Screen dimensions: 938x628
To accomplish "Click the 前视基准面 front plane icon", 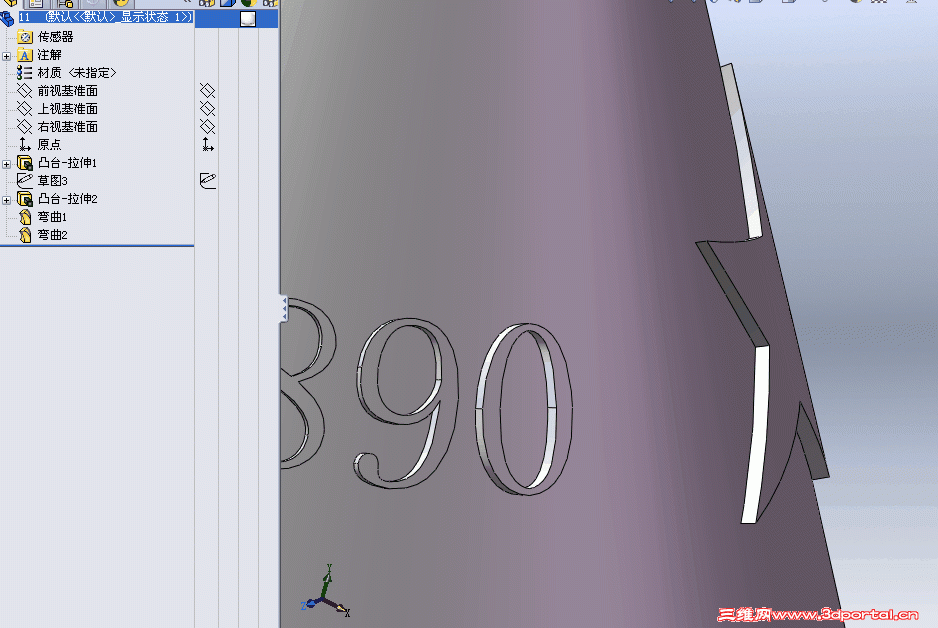I will (x=25, y=91).
